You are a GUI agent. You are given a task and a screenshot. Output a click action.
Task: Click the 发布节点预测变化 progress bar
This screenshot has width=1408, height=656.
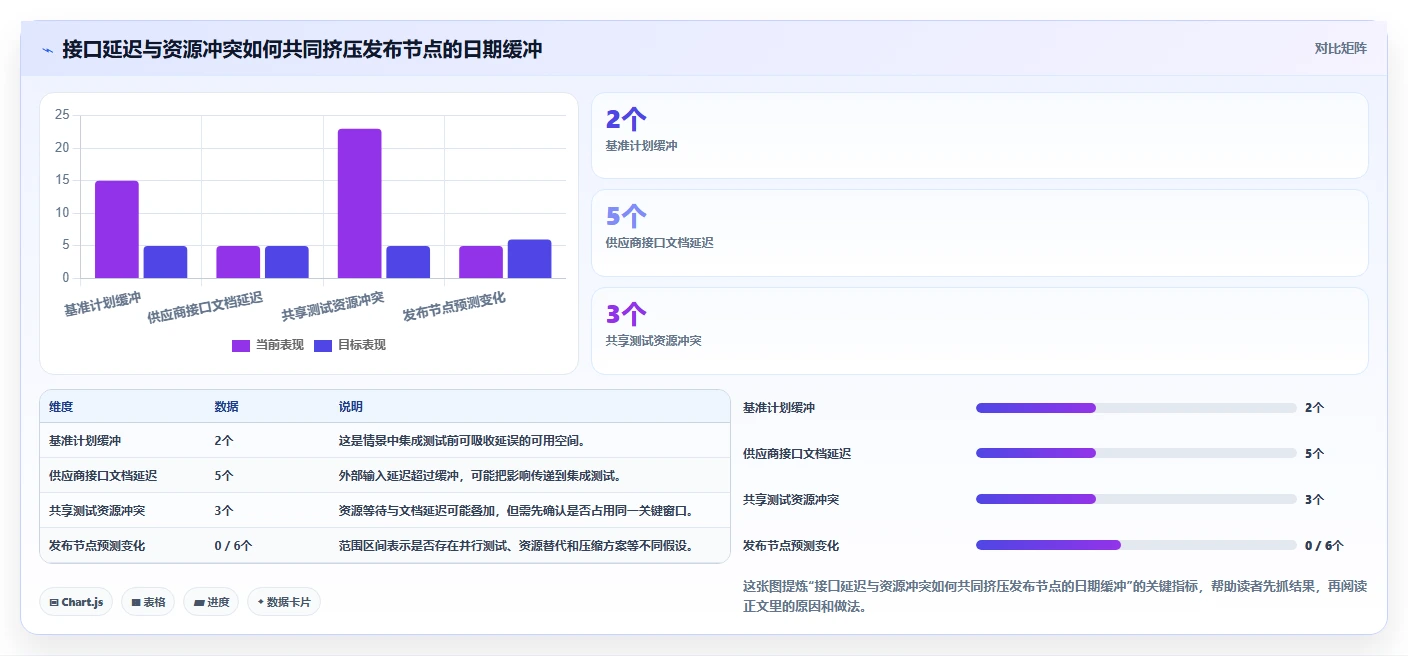tap(1136, 545)
